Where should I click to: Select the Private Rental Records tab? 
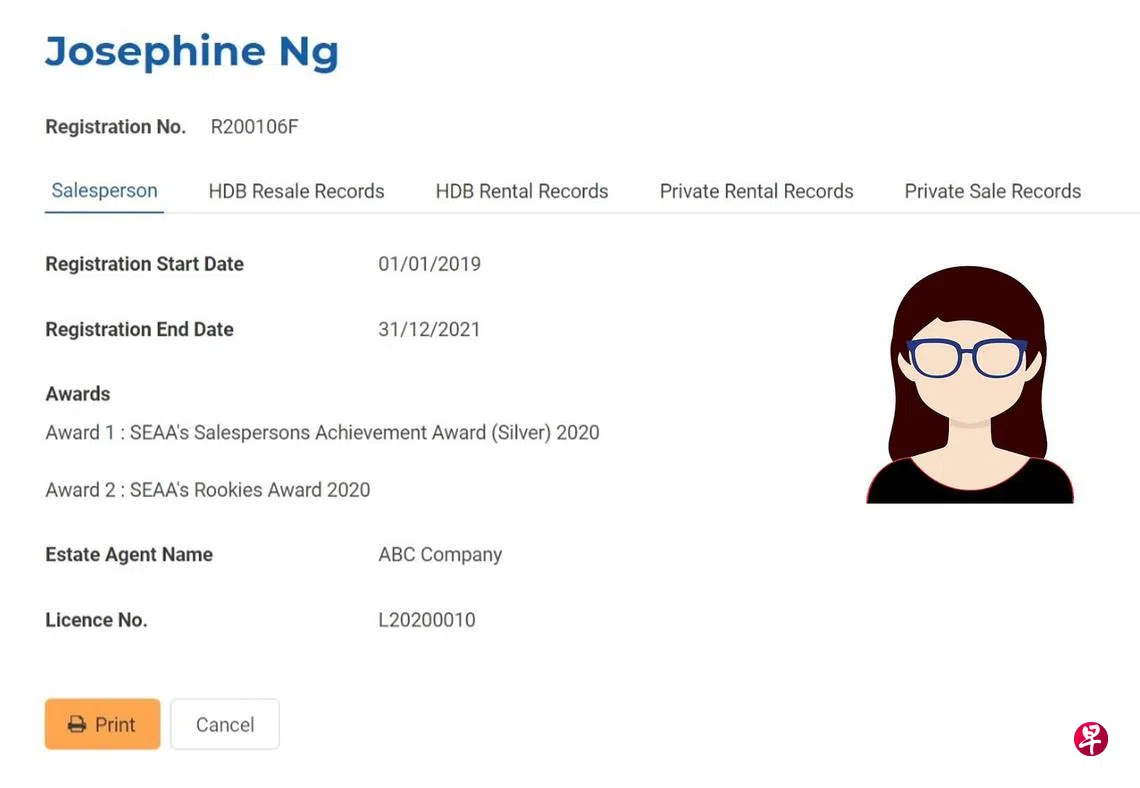coord(756,191)
